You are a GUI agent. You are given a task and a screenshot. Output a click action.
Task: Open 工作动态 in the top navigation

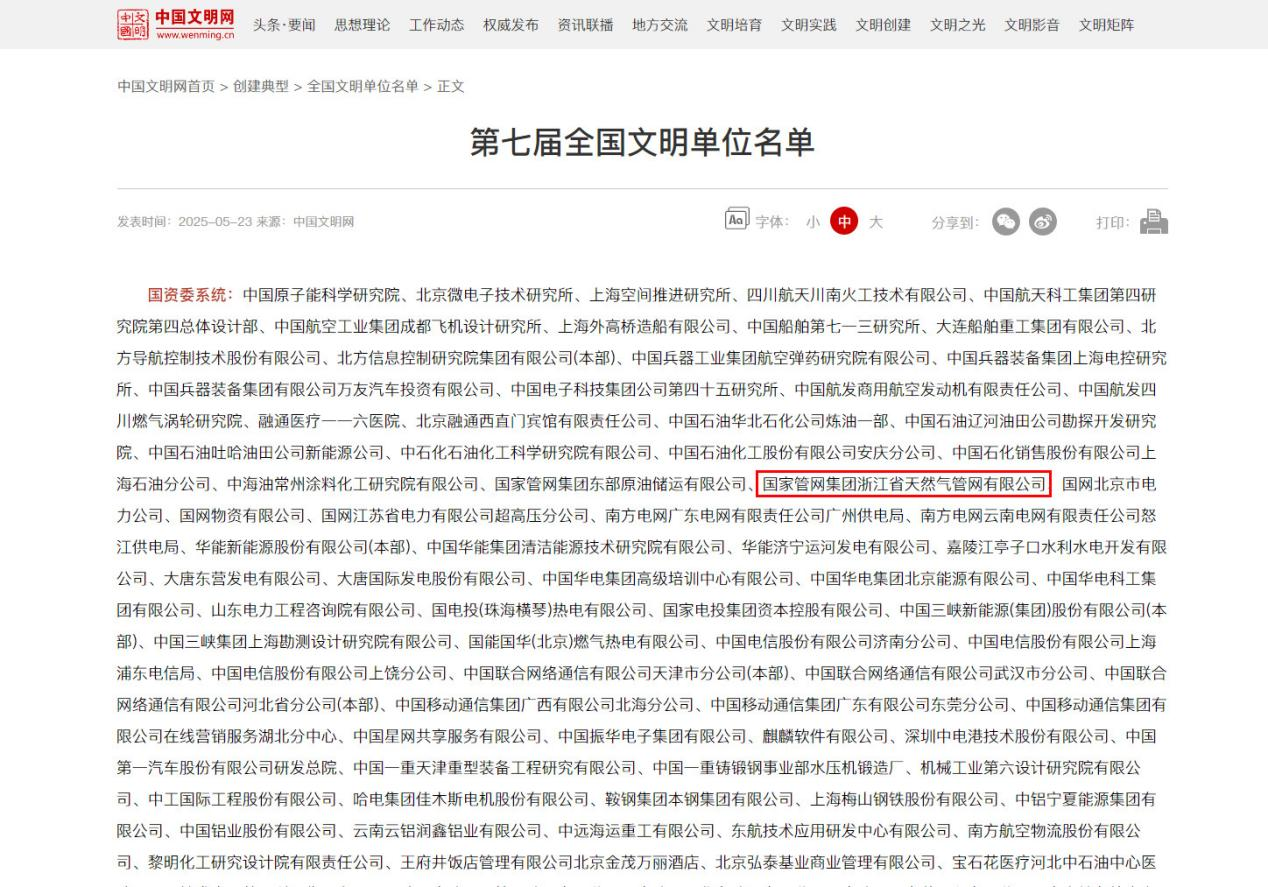437,25
